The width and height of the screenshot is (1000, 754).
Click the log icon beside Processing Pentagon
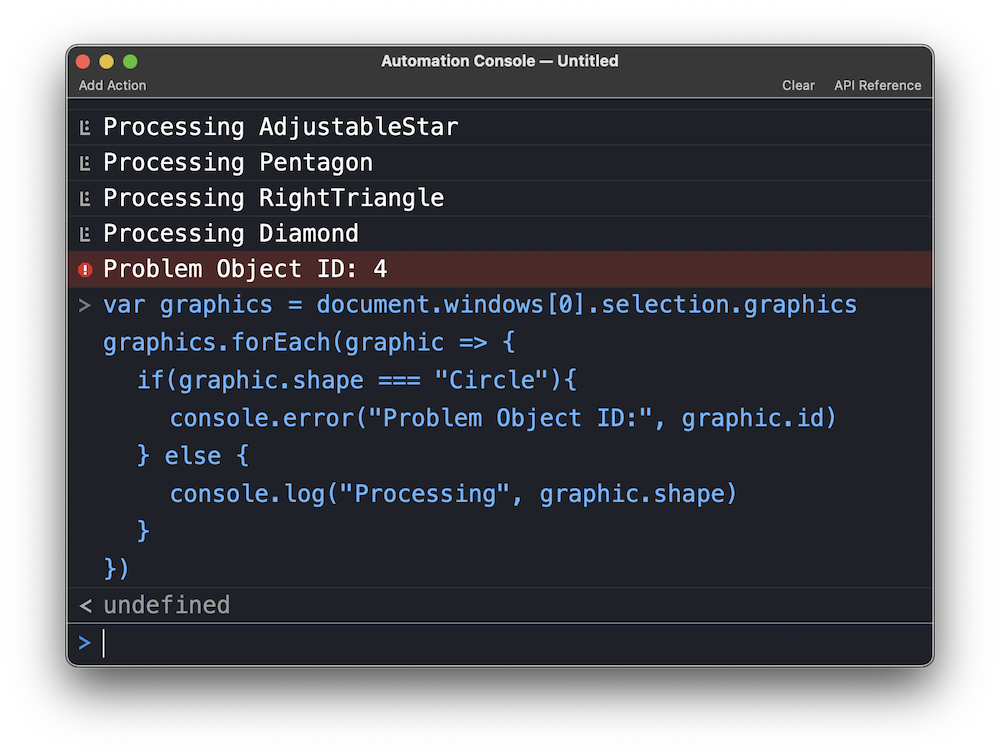coord(85,163)
